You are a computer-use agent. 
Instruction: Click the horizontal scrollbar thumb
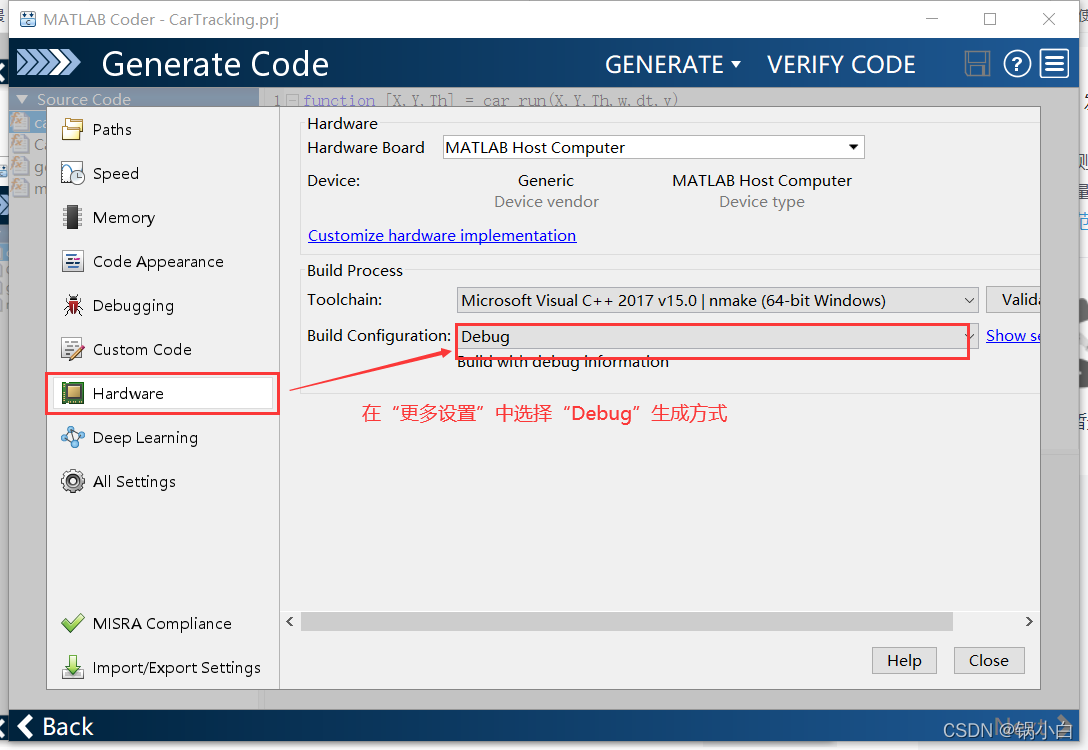tap(627, 622)
